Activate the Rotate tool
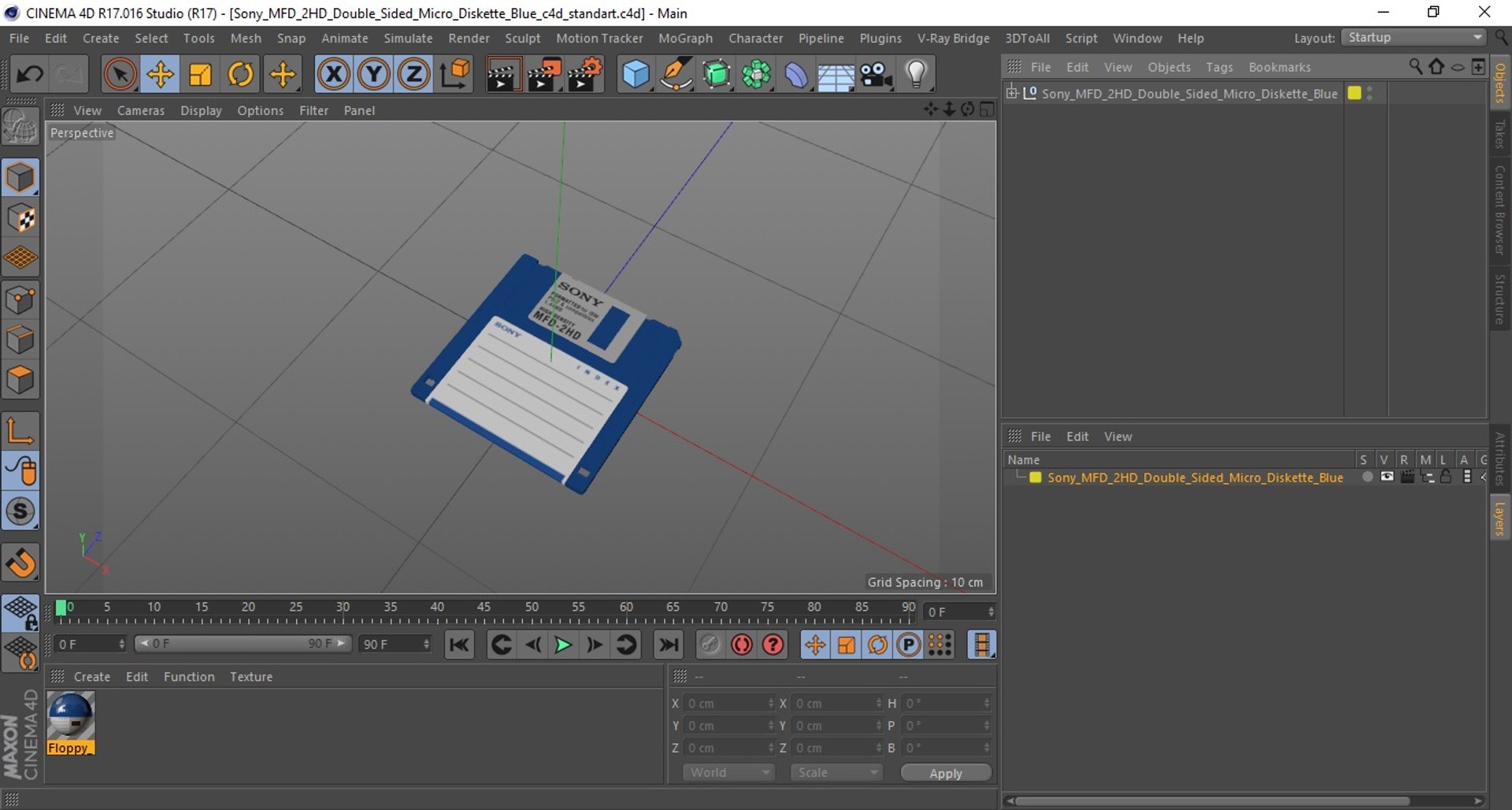The image size is (1512, 810). pos(241,75)
